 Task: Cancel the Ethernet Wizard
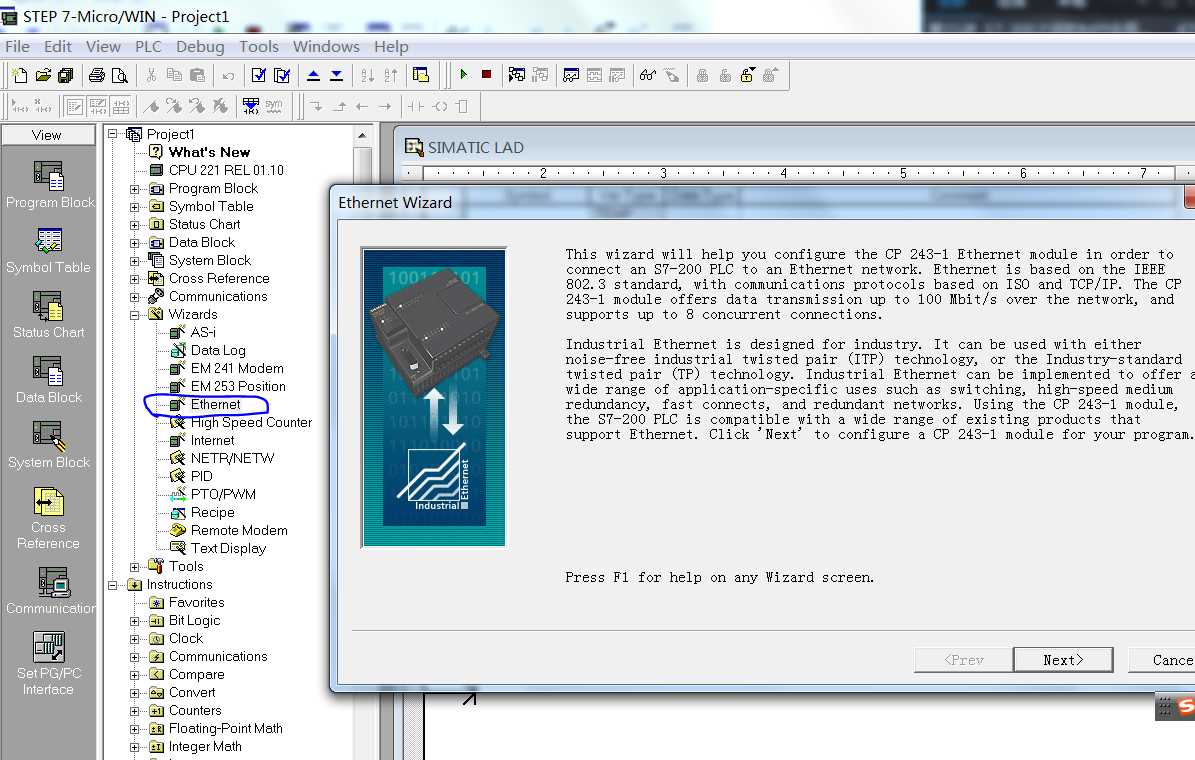point(1162,660)
